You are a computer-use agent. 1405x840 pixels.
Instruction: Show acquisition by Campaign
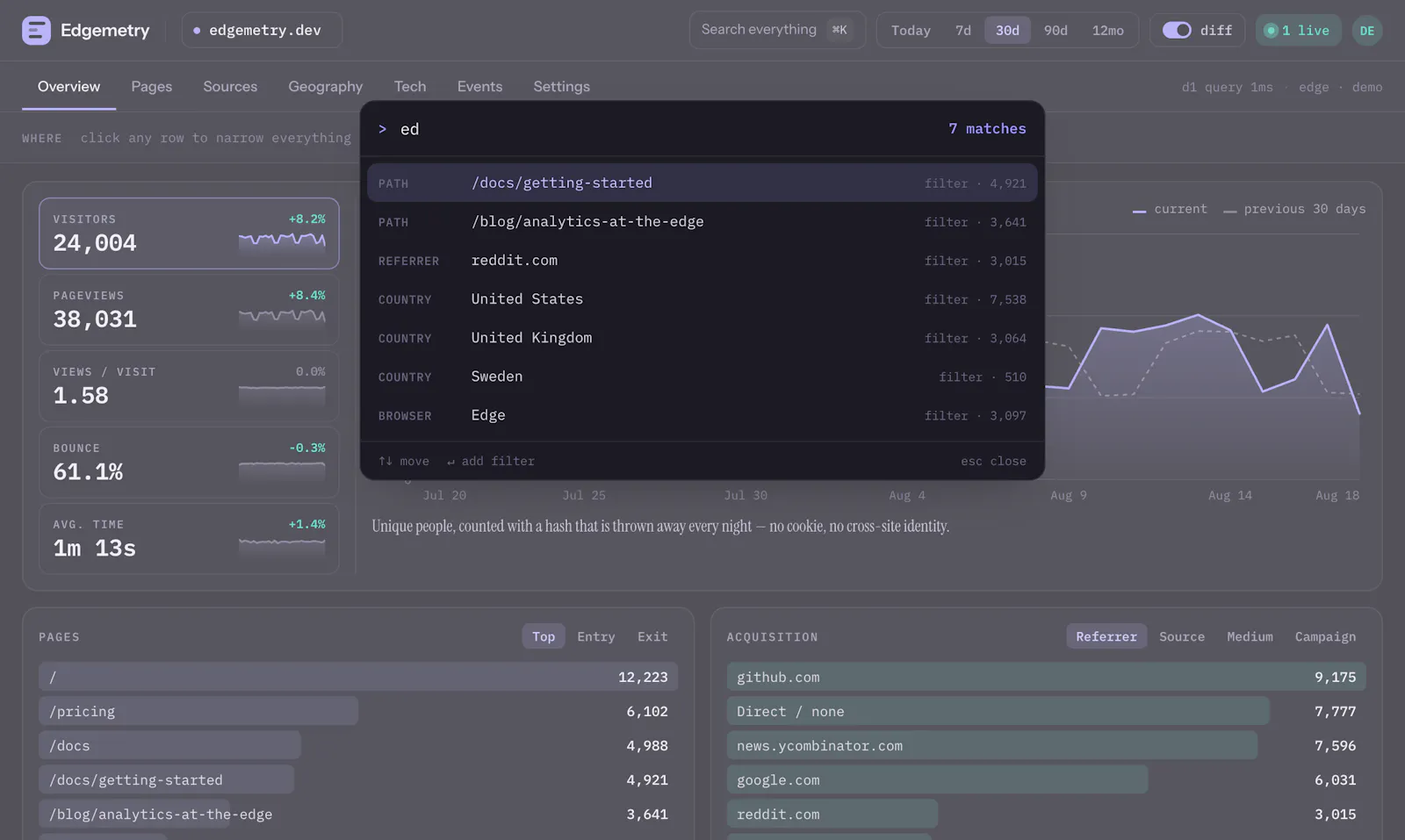pyautogui.click(x=1325, y=637)
